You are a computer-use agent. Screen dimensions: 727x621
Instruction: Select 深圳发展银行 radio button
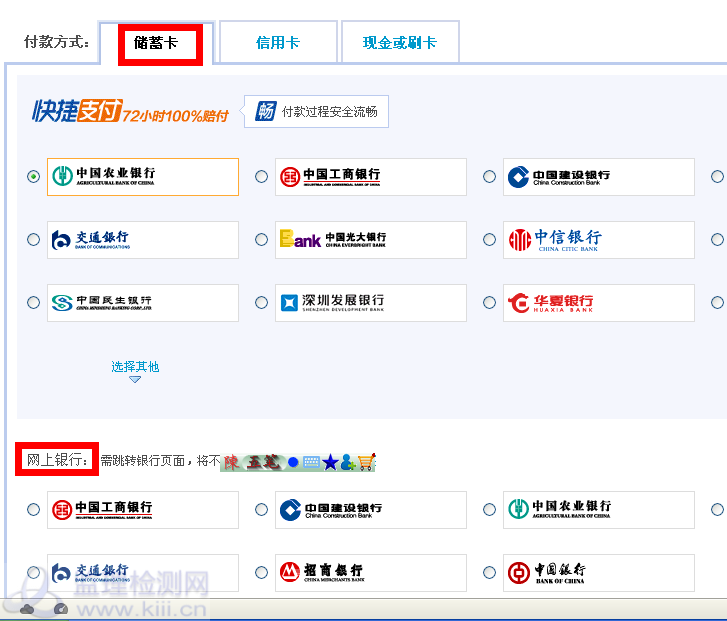pyautogui.click(x=261, y=303)
